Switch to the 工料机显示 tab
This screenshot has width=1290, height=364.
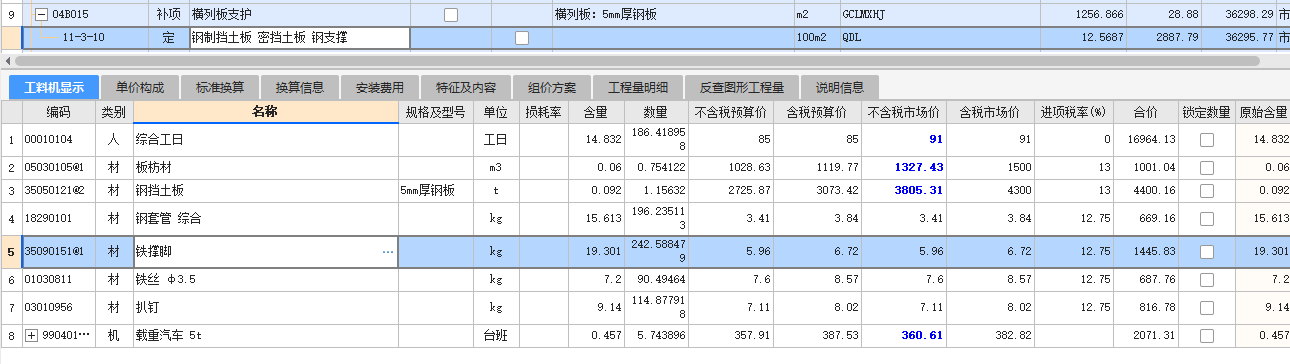pyautogui.click(x=54, y=87)
